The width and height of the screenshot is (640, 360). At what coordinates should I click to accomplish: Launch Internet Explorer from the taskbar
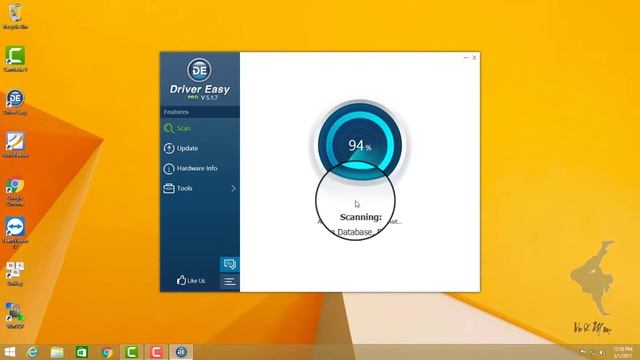coord(33,352)
